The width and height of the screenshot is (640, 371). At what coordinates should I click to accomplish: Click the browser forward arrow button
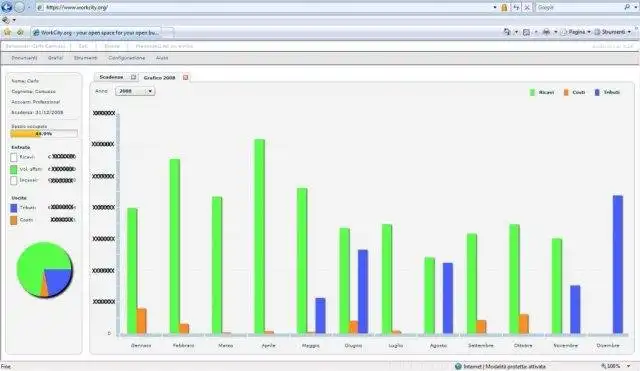pyautogui.click(x=20, y=7)
